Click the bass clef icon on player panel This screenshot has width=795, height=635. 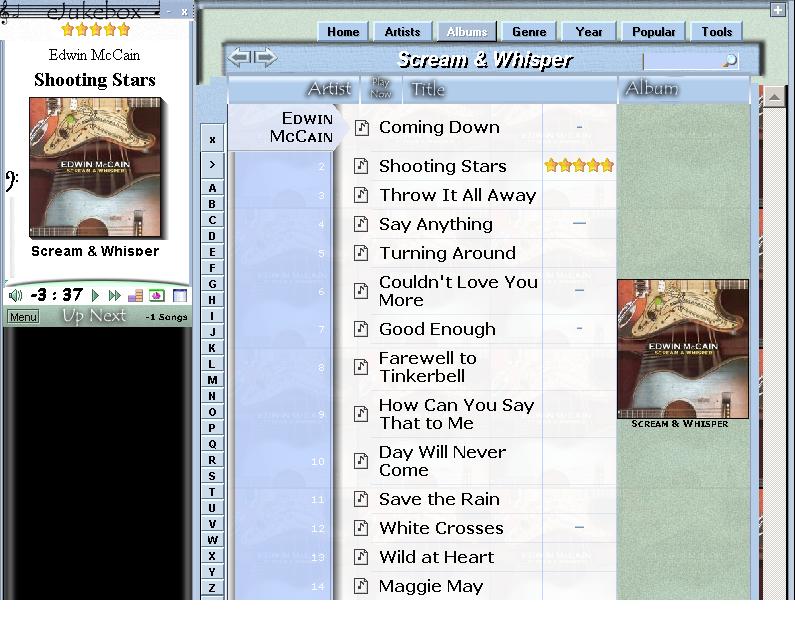(11, 181)
